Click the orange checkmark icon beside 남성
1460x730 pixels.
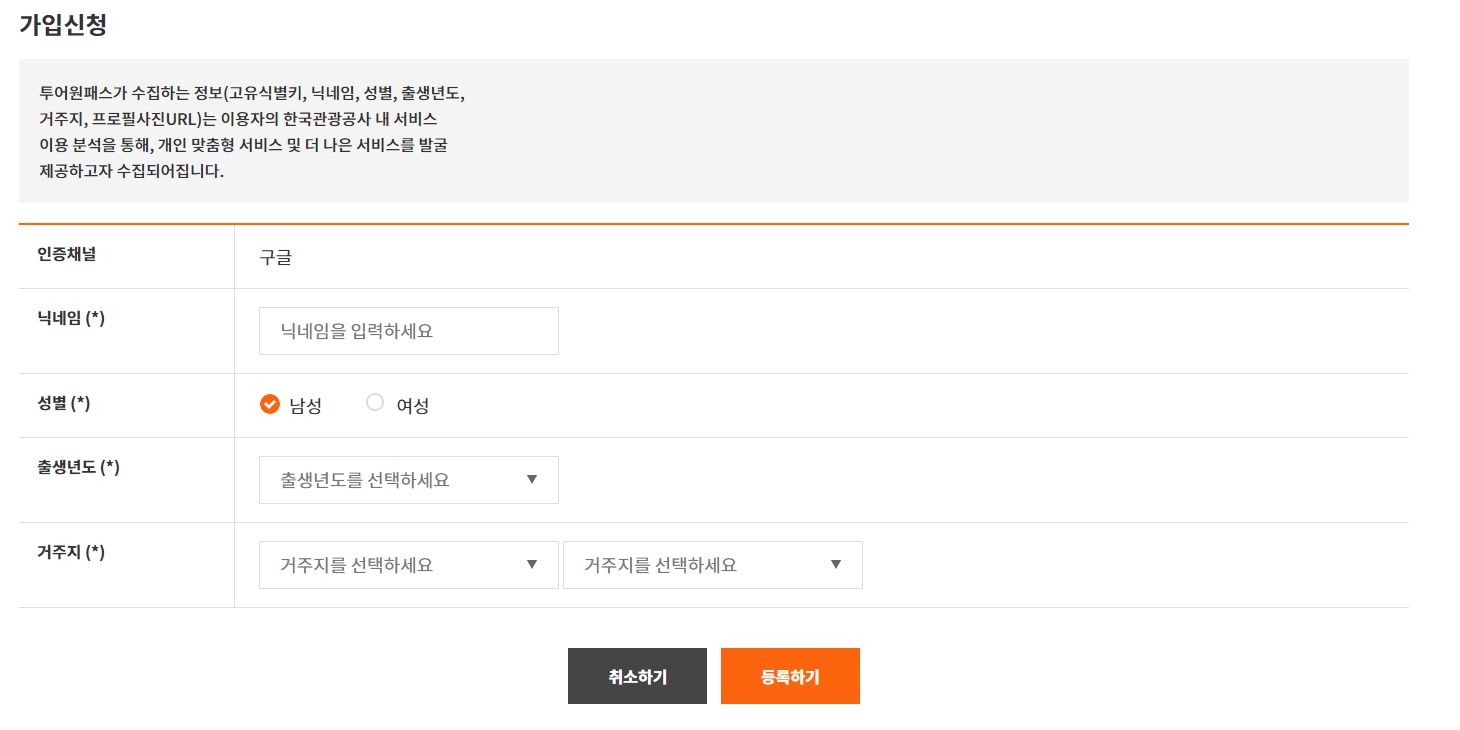pyautogui.click(x=270, y=404)
